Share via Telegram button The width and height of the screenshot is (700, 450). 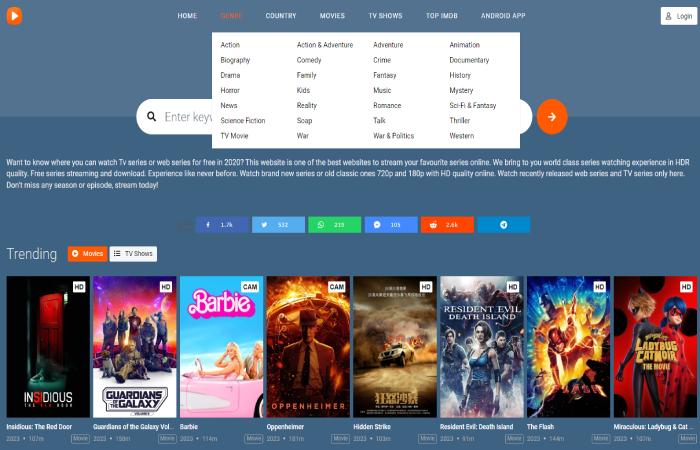(504, 225)
